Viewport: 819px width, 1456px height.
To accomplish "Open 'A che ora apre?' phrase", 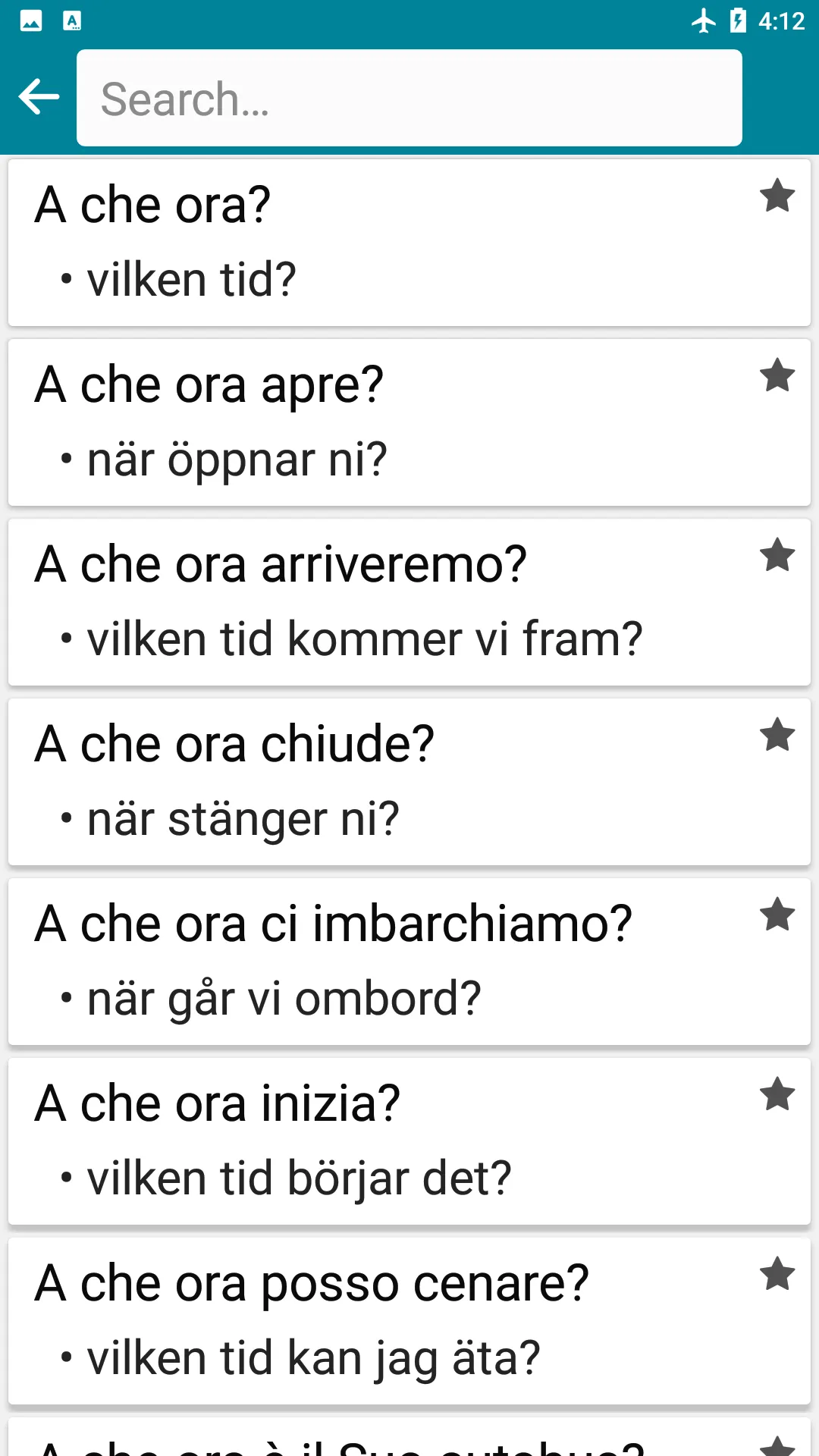I will [409, 422].
